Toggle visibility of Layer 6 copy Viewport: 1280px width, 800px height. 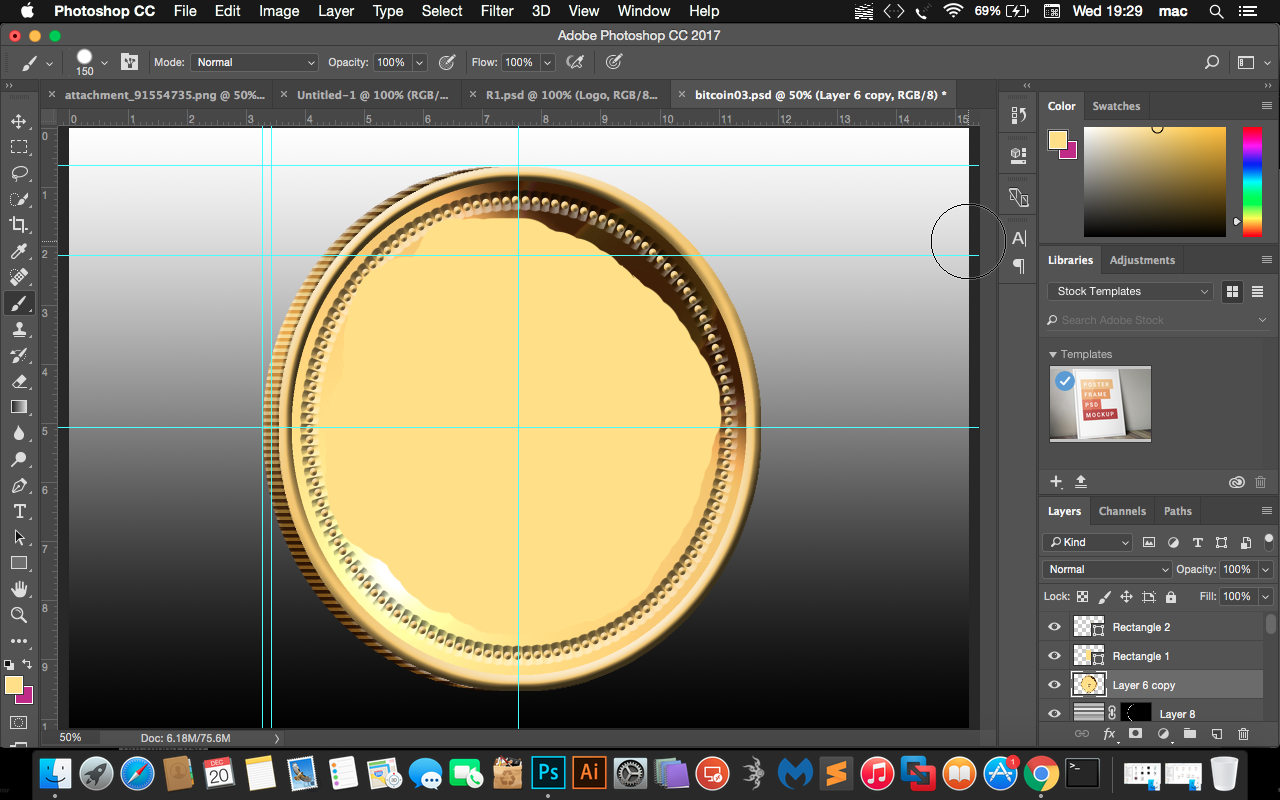[1054, 685]
